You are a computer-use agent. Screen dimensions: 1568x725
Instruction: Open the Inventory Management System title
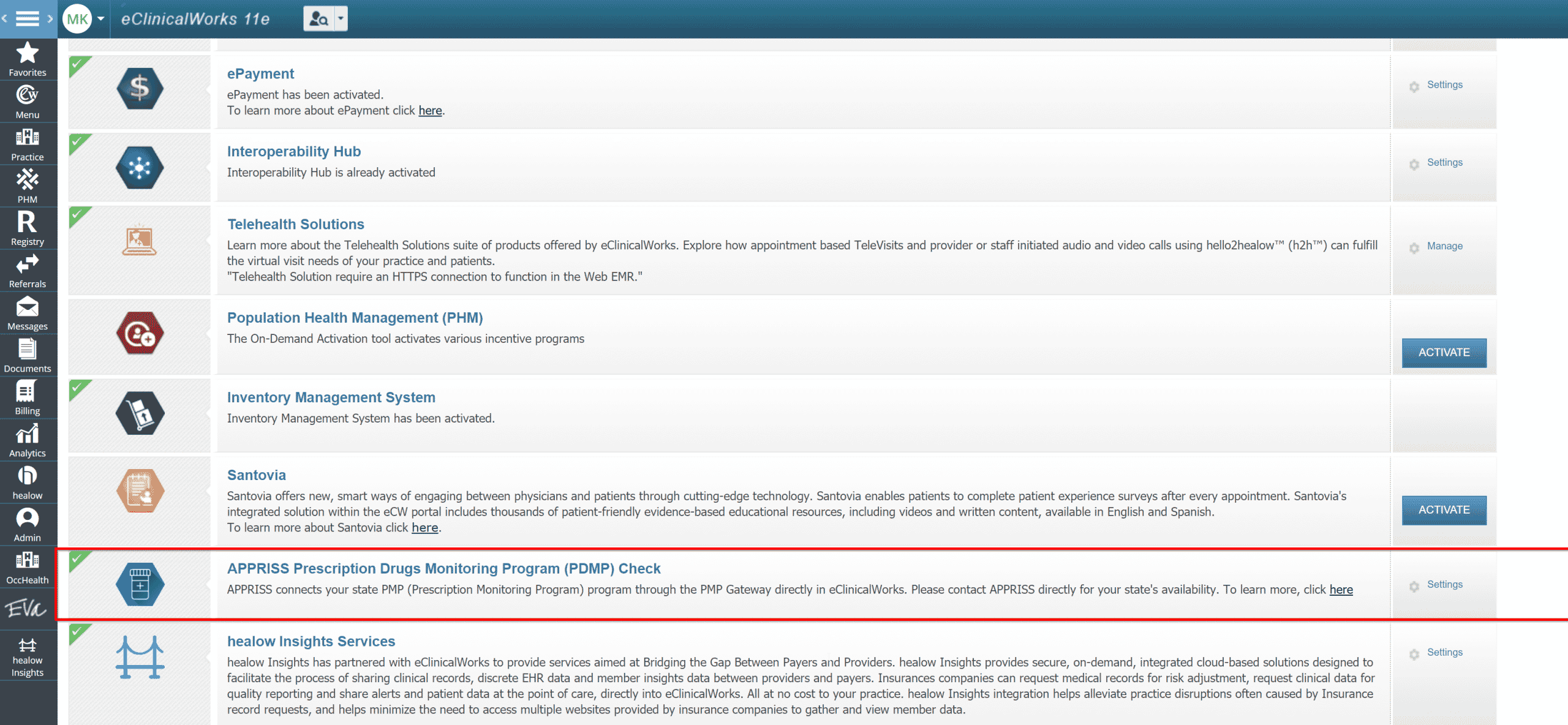[331, 397]
